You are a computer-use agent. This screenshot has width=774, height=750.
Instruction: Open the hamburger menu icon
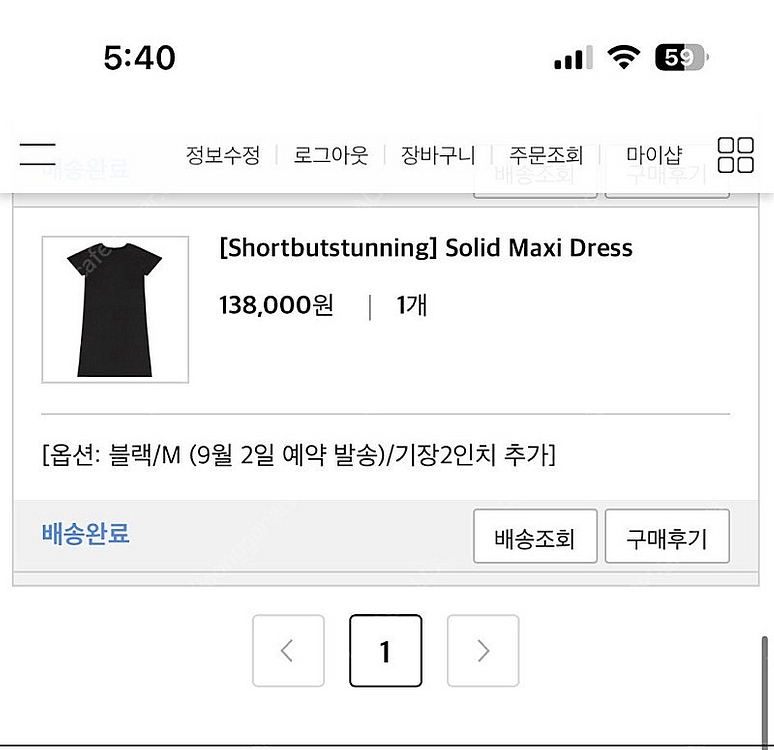(x=38, y=154)
